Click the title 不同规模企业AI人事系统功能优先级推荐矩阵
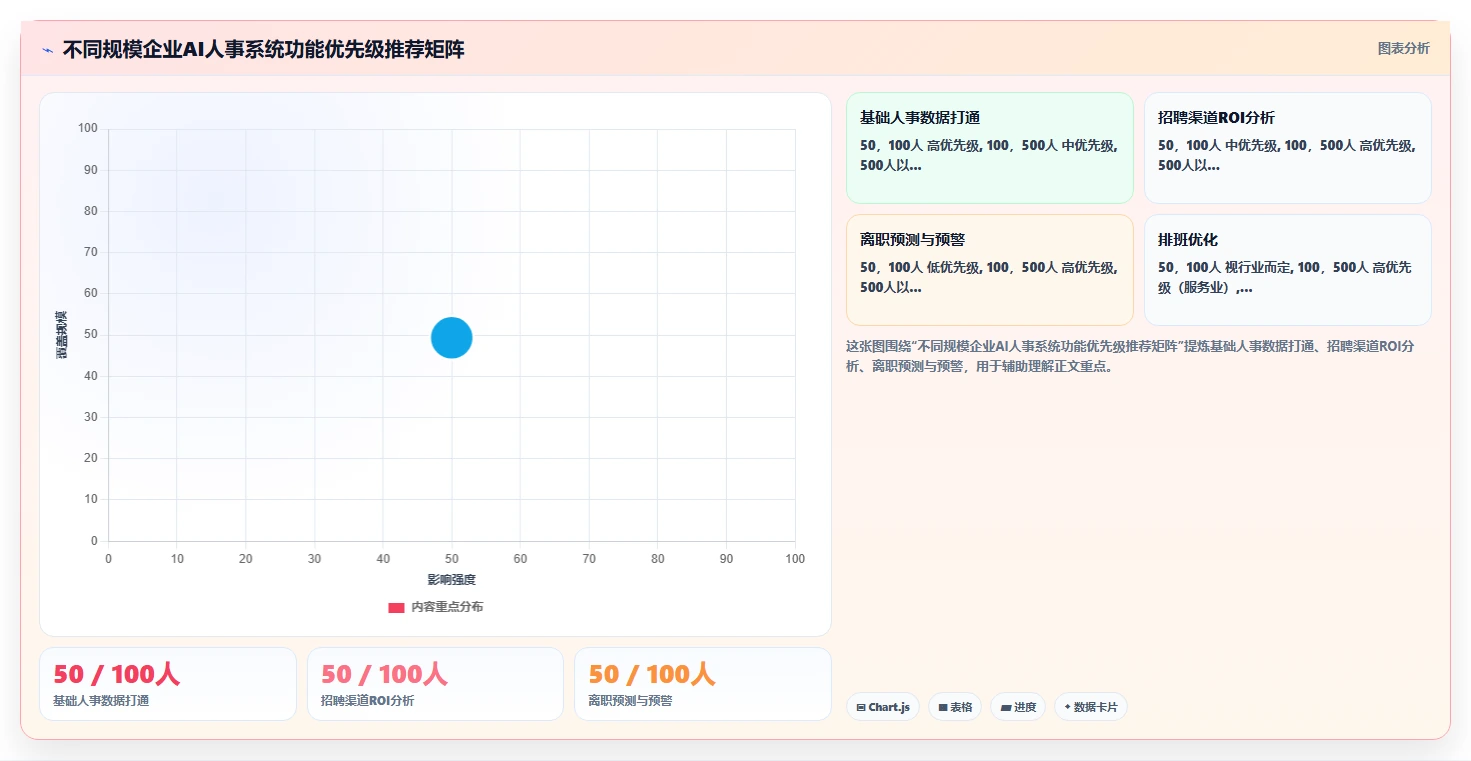This screenshot has width=1471, height=761. (x=263, y=49)
